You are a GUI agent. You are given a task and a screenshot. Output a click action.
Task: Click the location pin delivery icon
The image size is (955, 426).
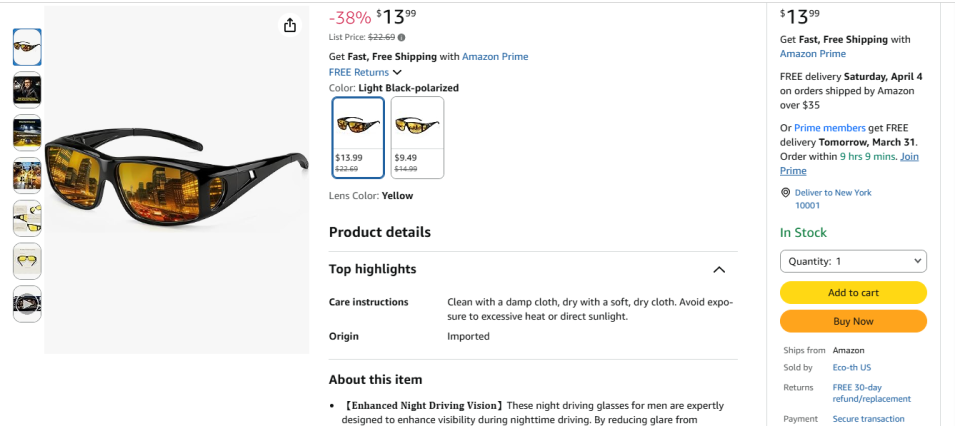(785, 192)
